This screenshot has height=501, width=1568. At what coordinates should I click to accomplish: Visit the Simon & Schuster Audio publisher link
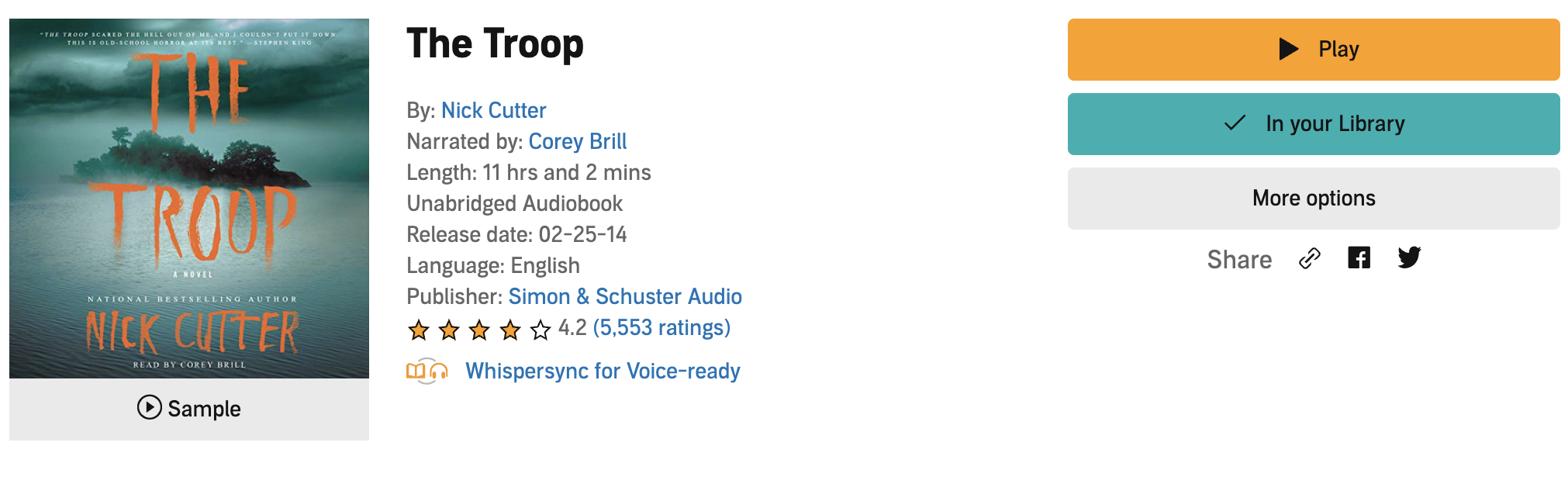click(x=624, y=297)
